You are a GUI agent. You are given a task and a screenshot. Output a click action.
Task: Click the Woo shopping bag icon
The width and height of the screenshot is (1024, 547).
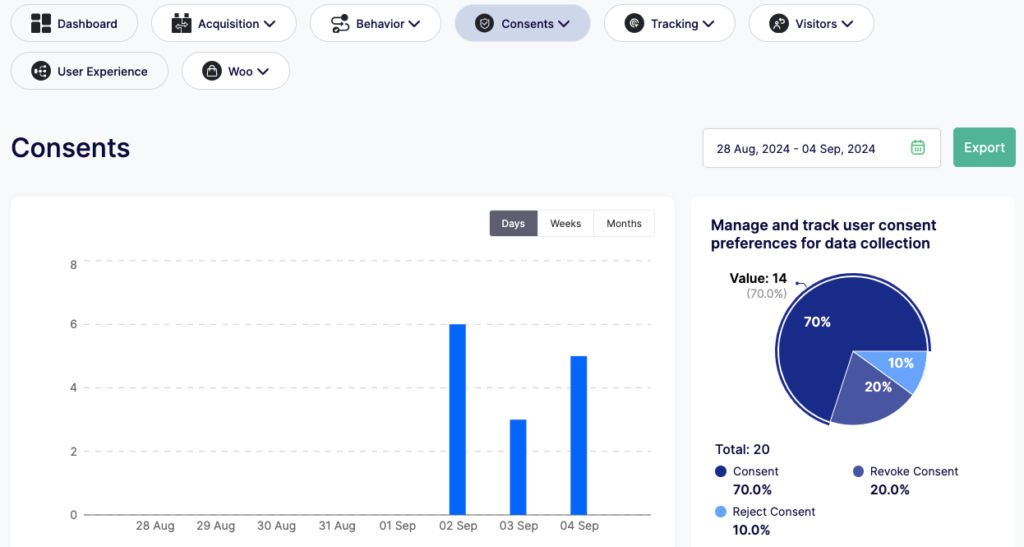212,71
